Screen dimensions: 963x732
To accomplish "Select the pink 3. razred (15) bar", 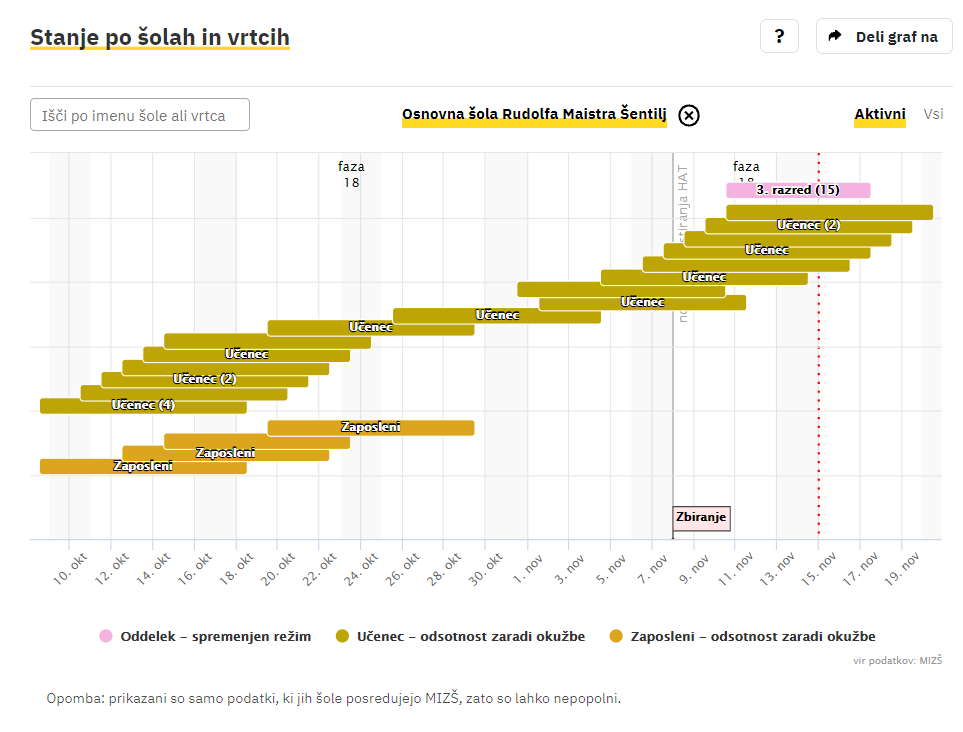I will coord(797,190).
